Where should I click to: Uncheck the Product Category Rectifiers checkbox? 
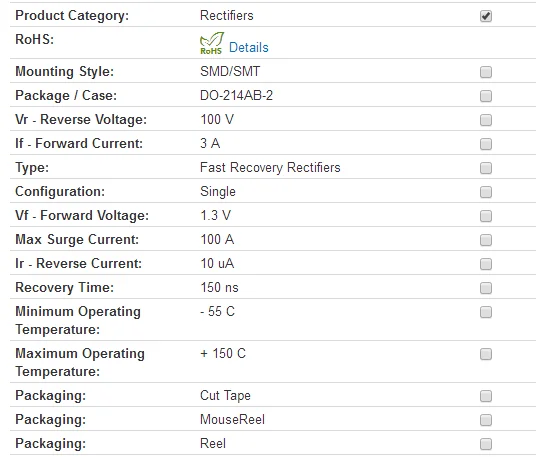click(486, 16)
